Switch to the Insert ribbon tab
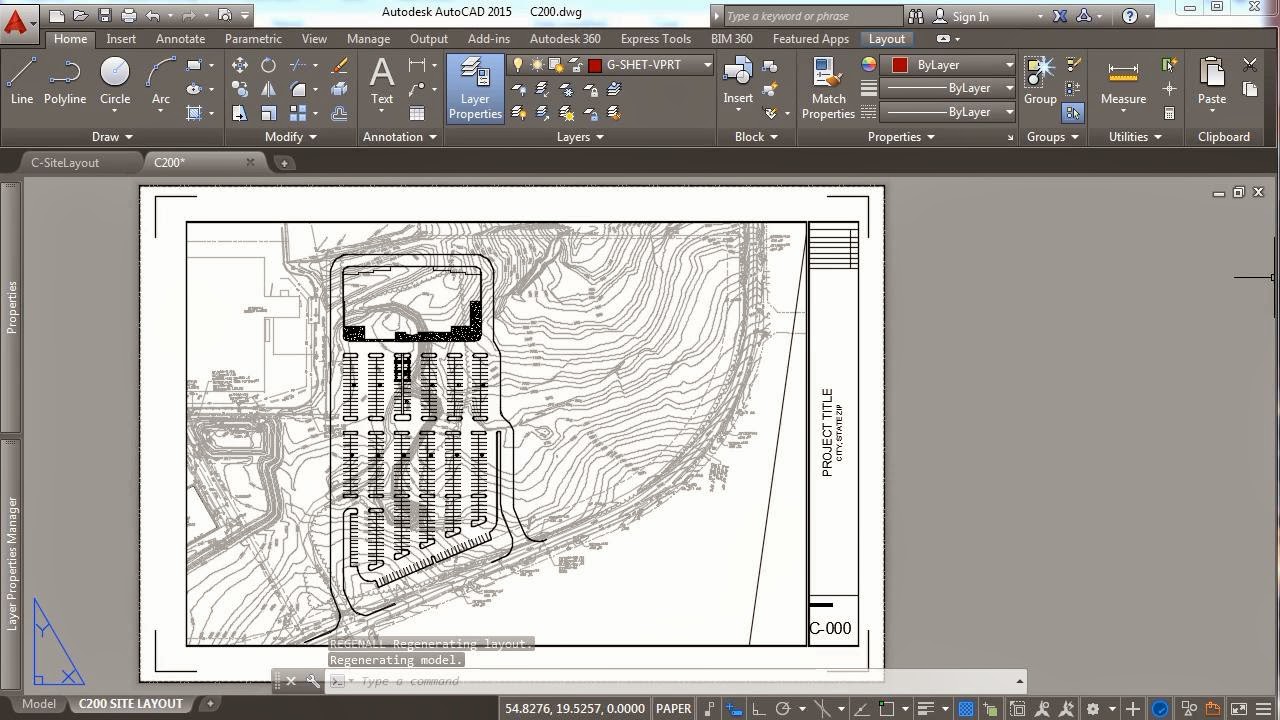 [x=121, y=39]
